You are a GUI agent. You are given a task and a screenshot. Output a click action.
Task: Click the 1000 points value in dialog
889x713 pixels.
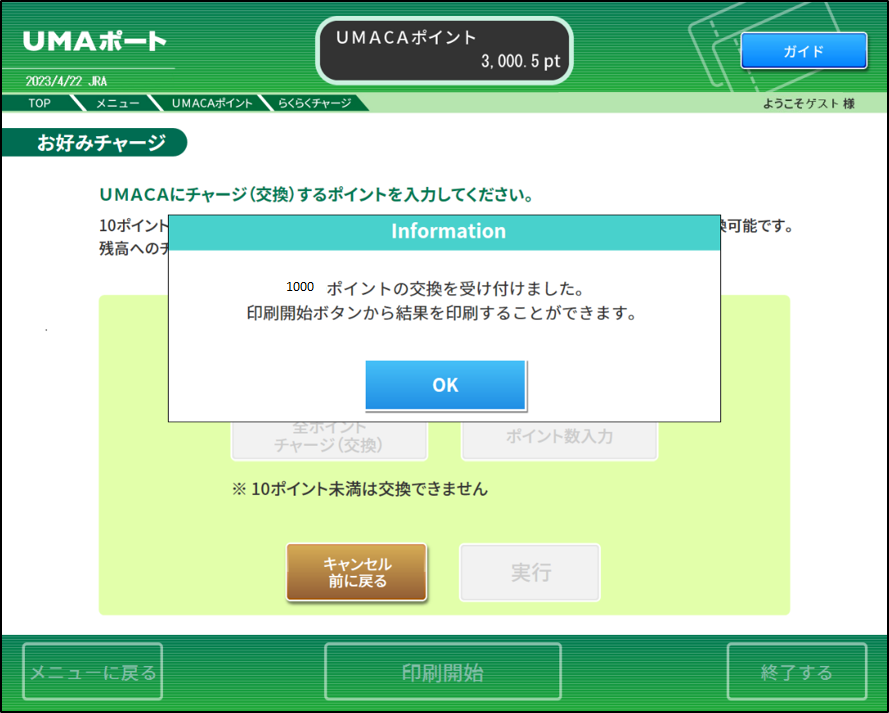point(300,287)
